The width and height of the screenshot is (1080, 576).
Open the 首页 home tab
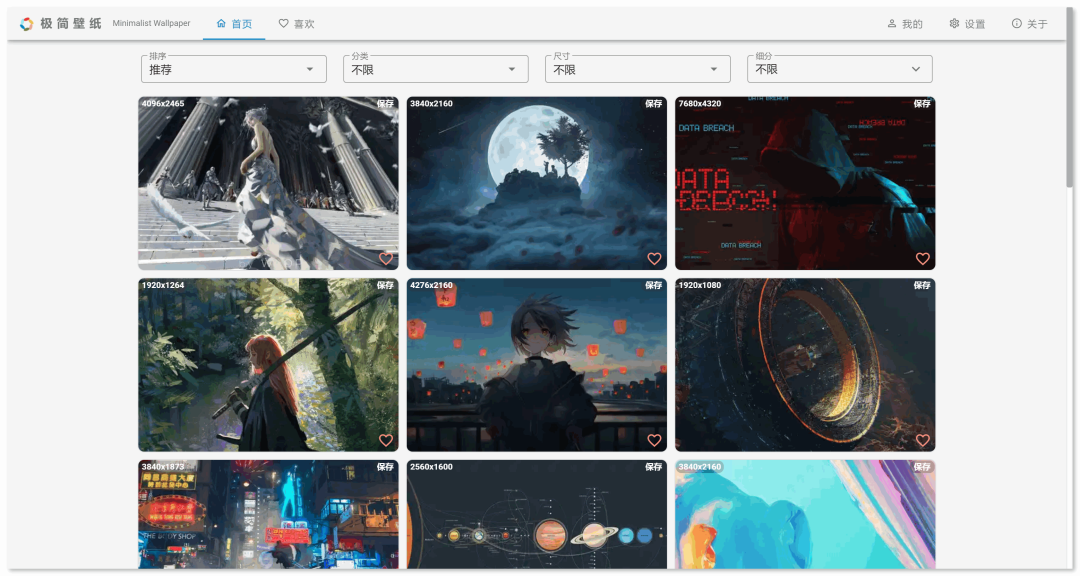click(234, 24)
